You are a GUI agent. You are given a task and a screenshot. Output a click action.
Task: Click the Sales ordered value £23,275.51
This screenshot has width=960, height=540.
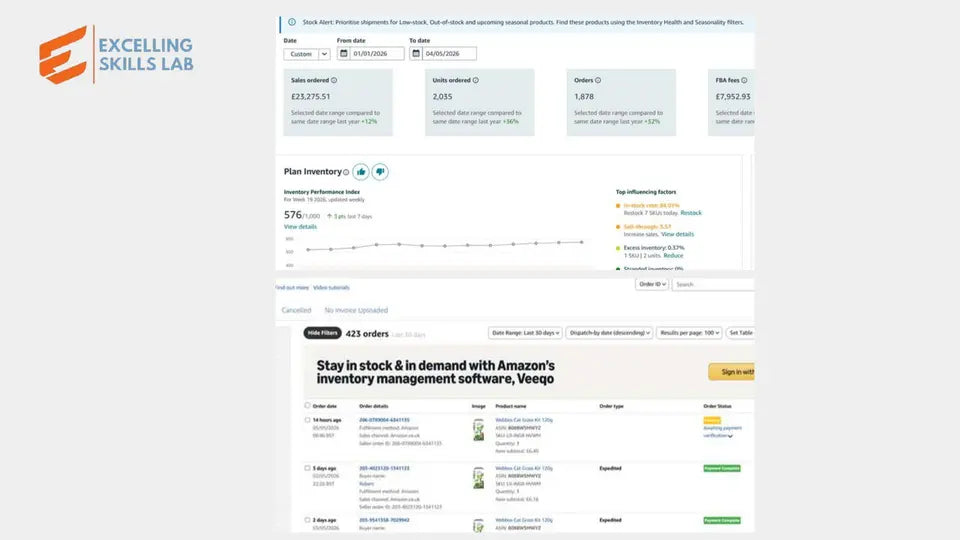pos(310,97)
